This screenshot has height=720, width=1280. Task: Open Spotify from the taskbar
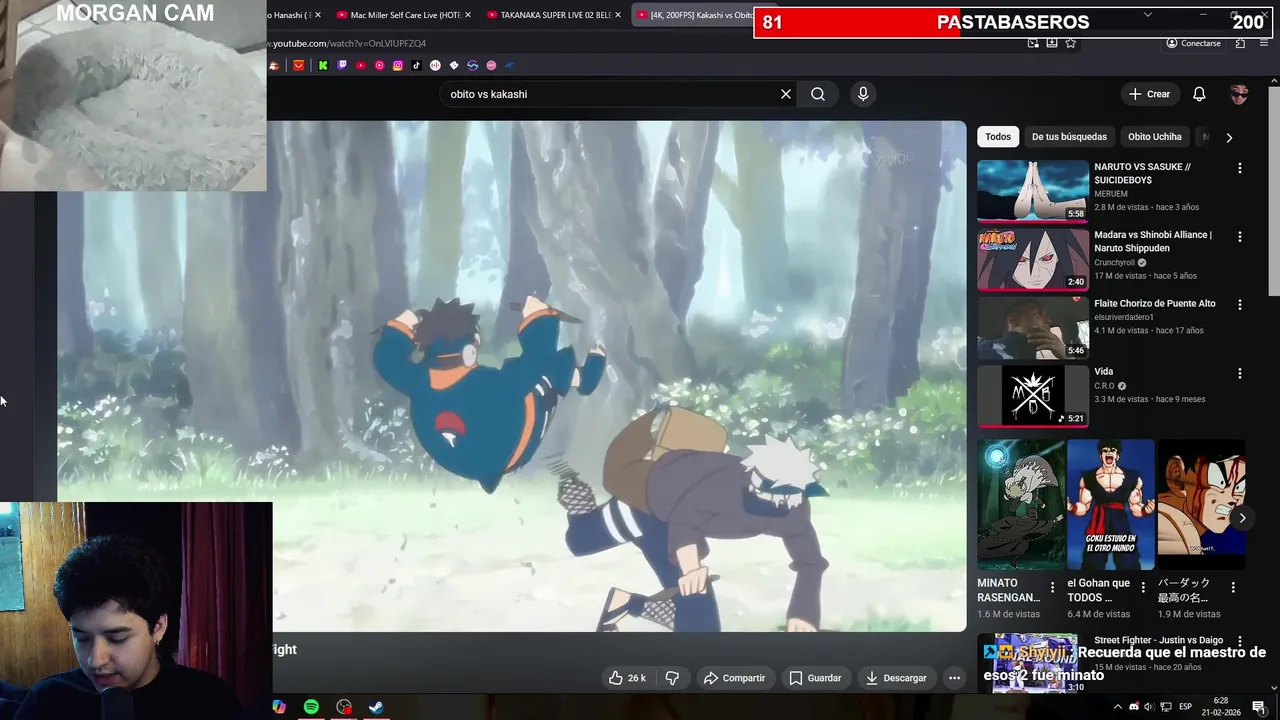tap(311, 707)
